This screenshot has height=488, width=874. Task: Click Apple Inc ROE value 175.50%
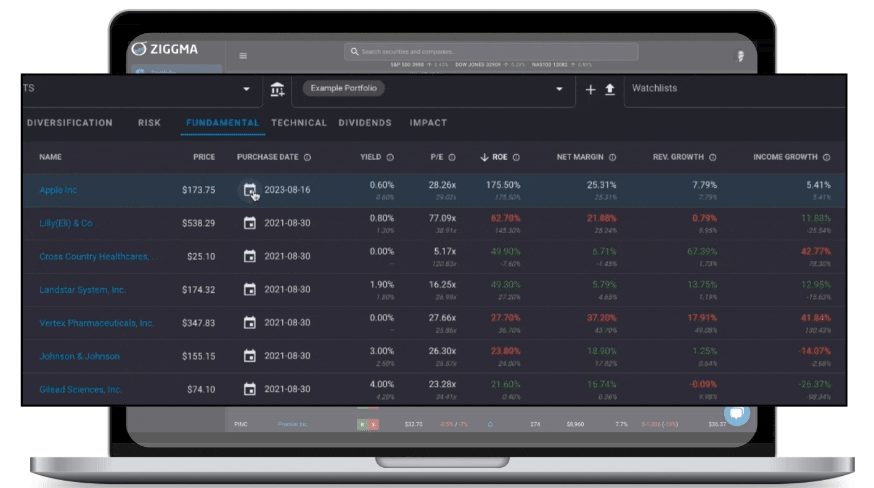[x=503, y=185]
